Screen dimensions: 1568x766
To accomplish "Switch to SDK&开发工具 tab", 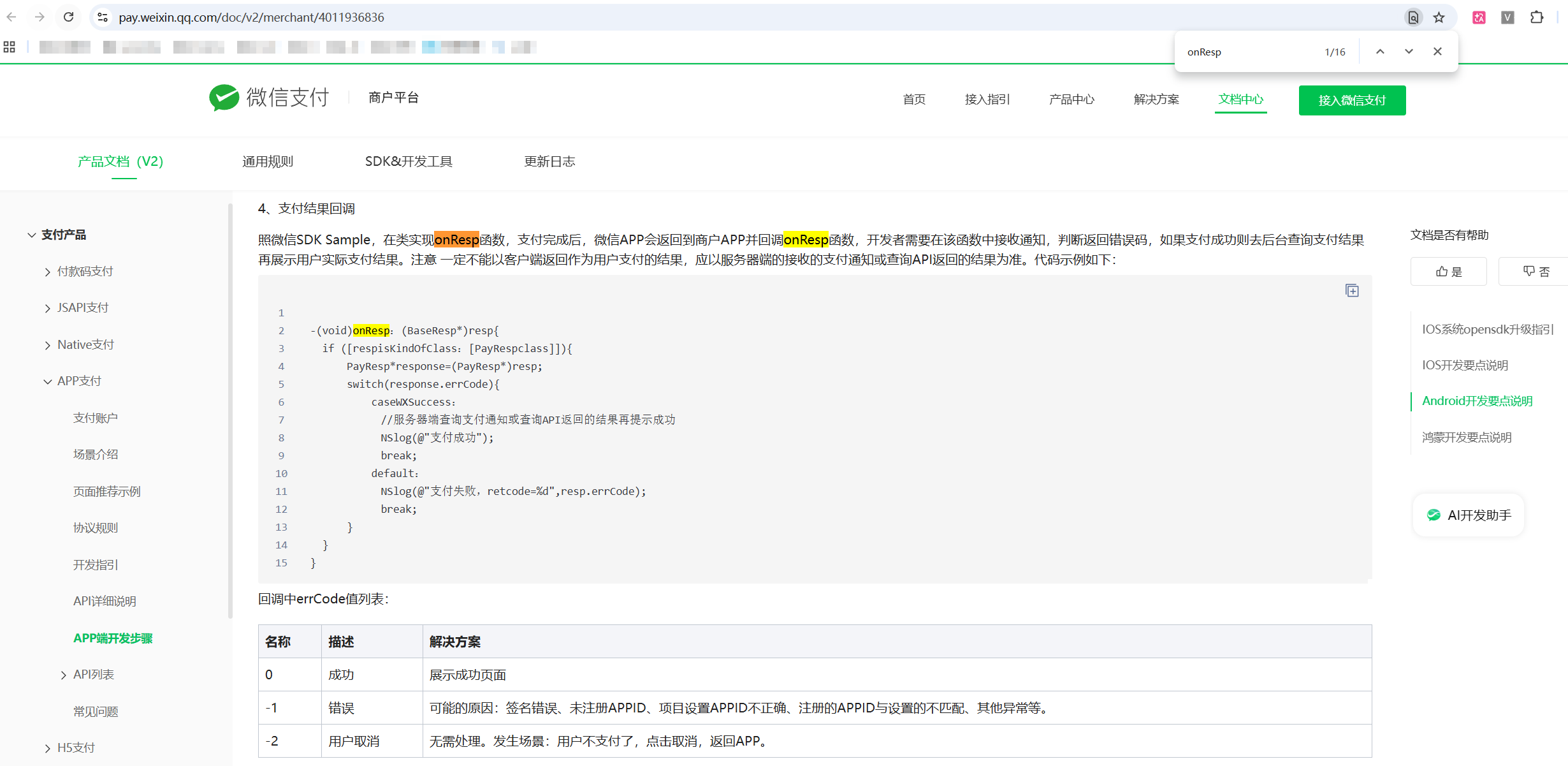I will [x=409, y=161].
